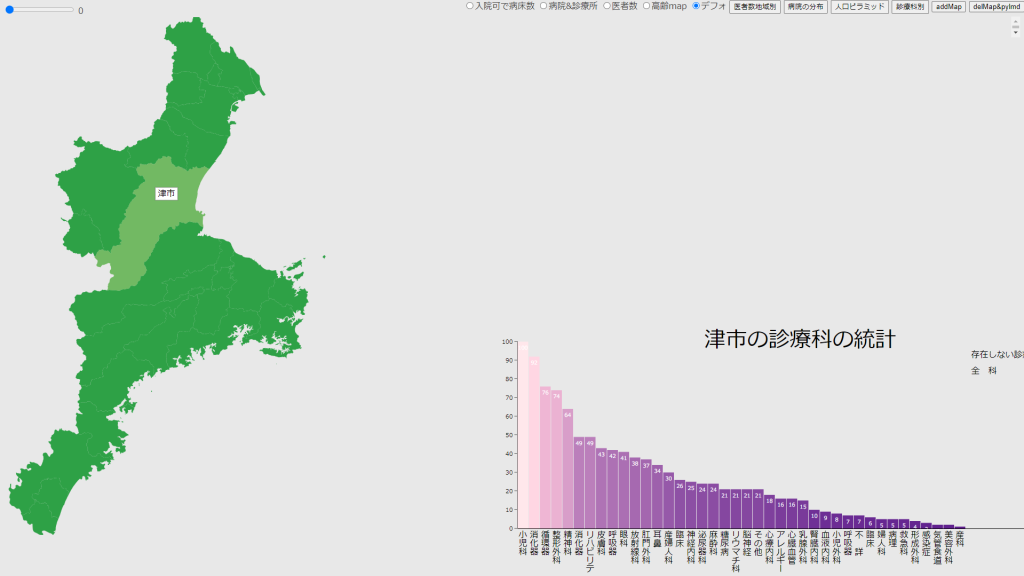The image size is (1024, 576).
Task: Show the 人口ピラミッド chart button
Action: pos(859,7)
